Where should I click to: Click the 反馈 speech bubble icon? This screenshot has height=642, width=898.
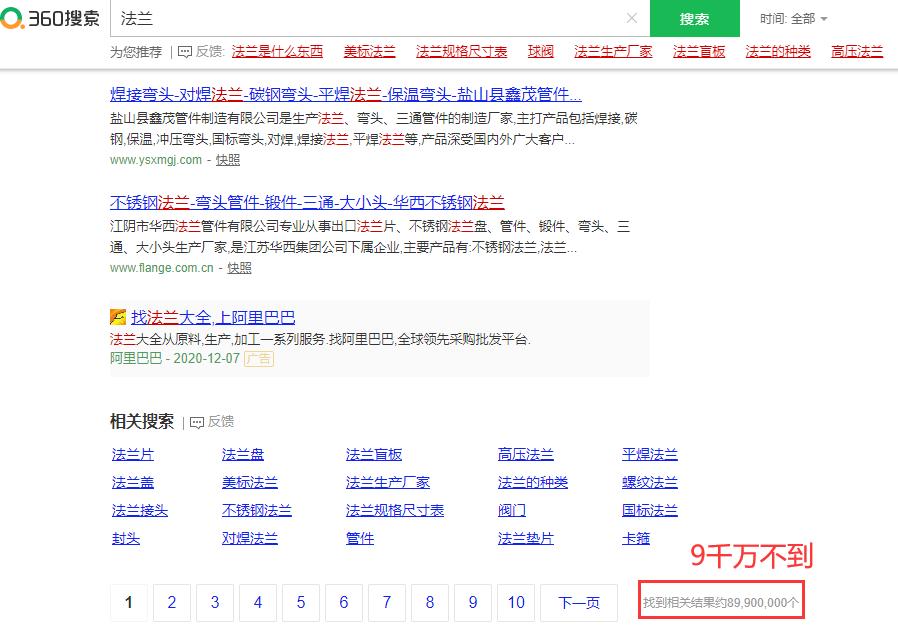click(186, 51)
